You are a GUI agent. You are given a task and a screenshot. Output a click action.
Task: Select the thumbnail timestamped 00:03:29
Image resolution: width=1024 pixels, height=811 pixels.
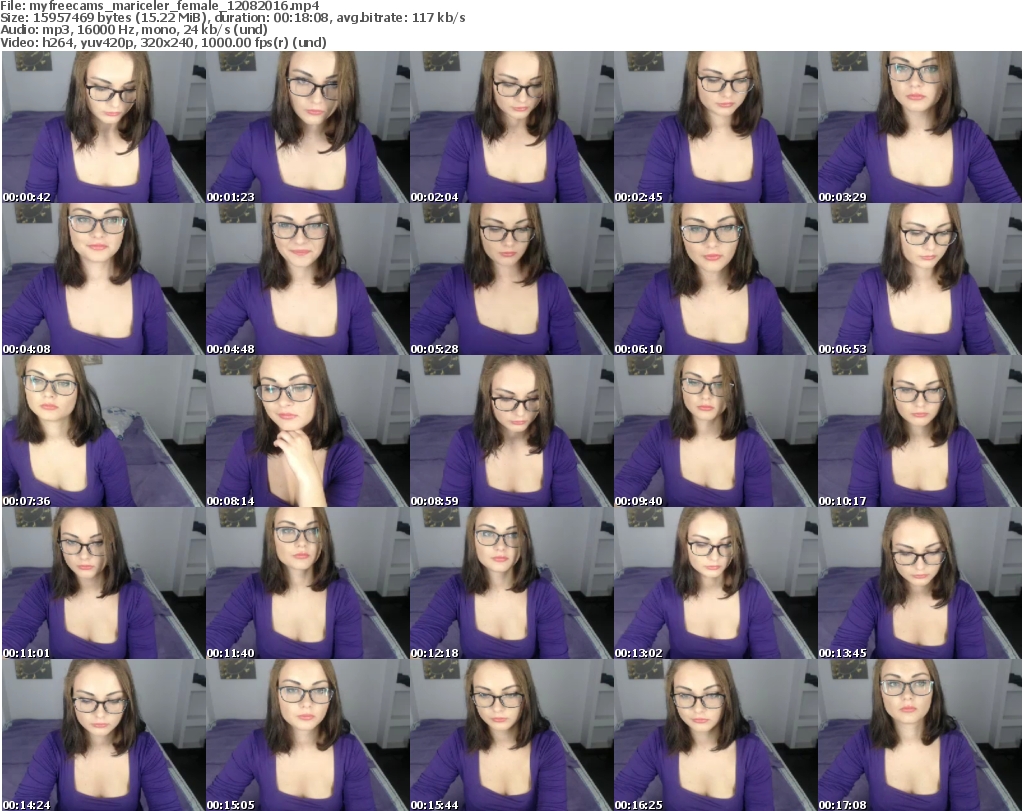[920, 127]
